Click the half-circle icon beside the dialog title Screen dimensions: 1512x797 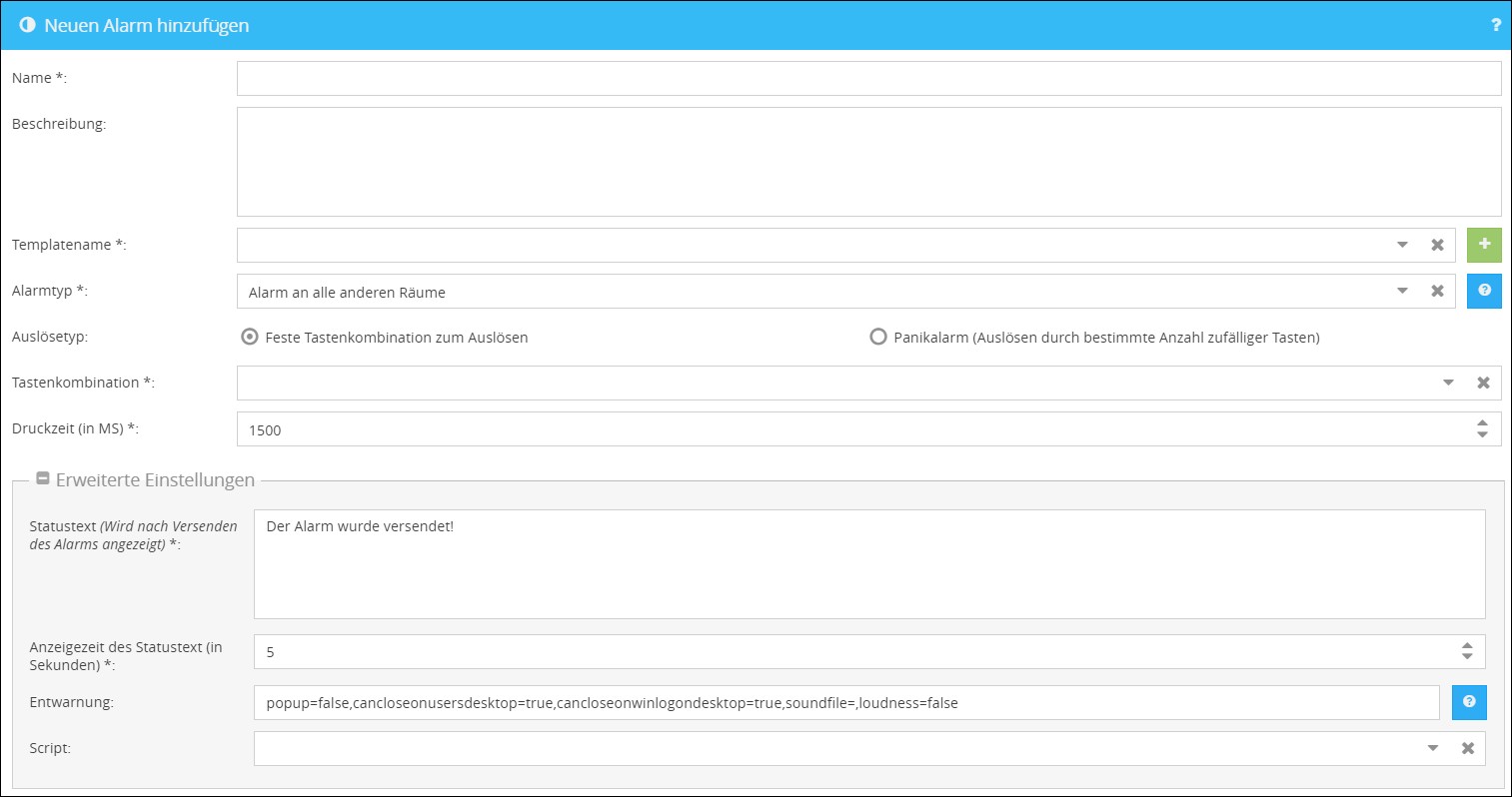(27, 25)
